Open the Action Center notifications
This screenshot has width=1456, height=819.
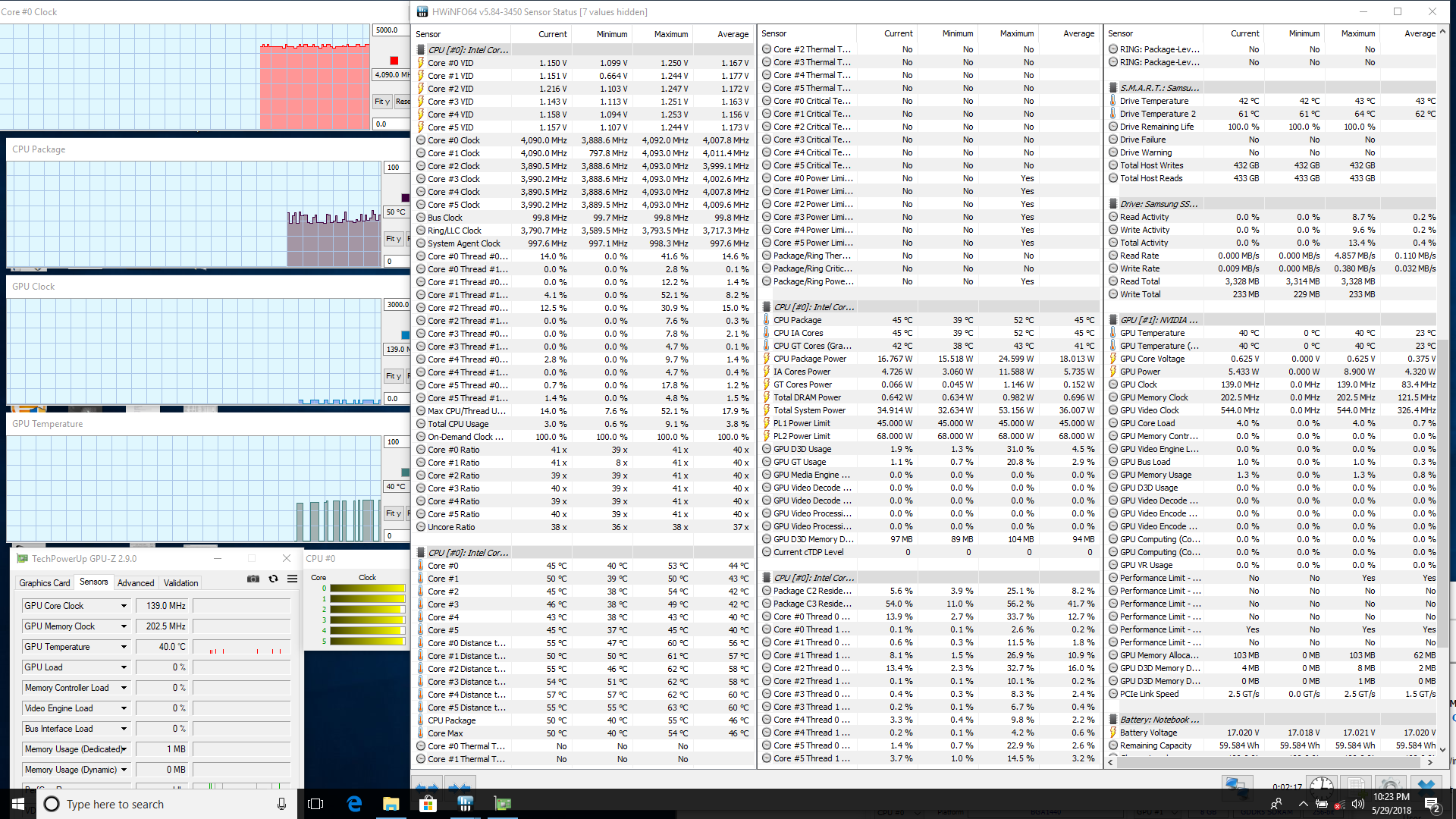click(1432, 804)
